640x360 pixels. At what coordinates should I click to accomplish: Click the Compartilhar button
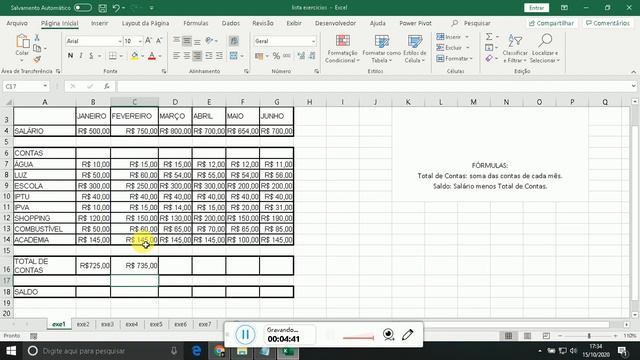point(551,23)
